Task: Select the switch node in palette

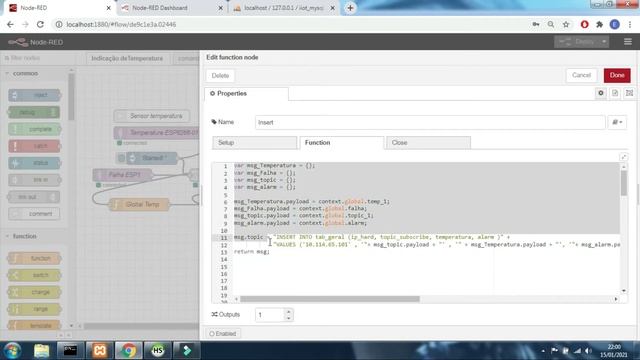Action: pos(35,275)
